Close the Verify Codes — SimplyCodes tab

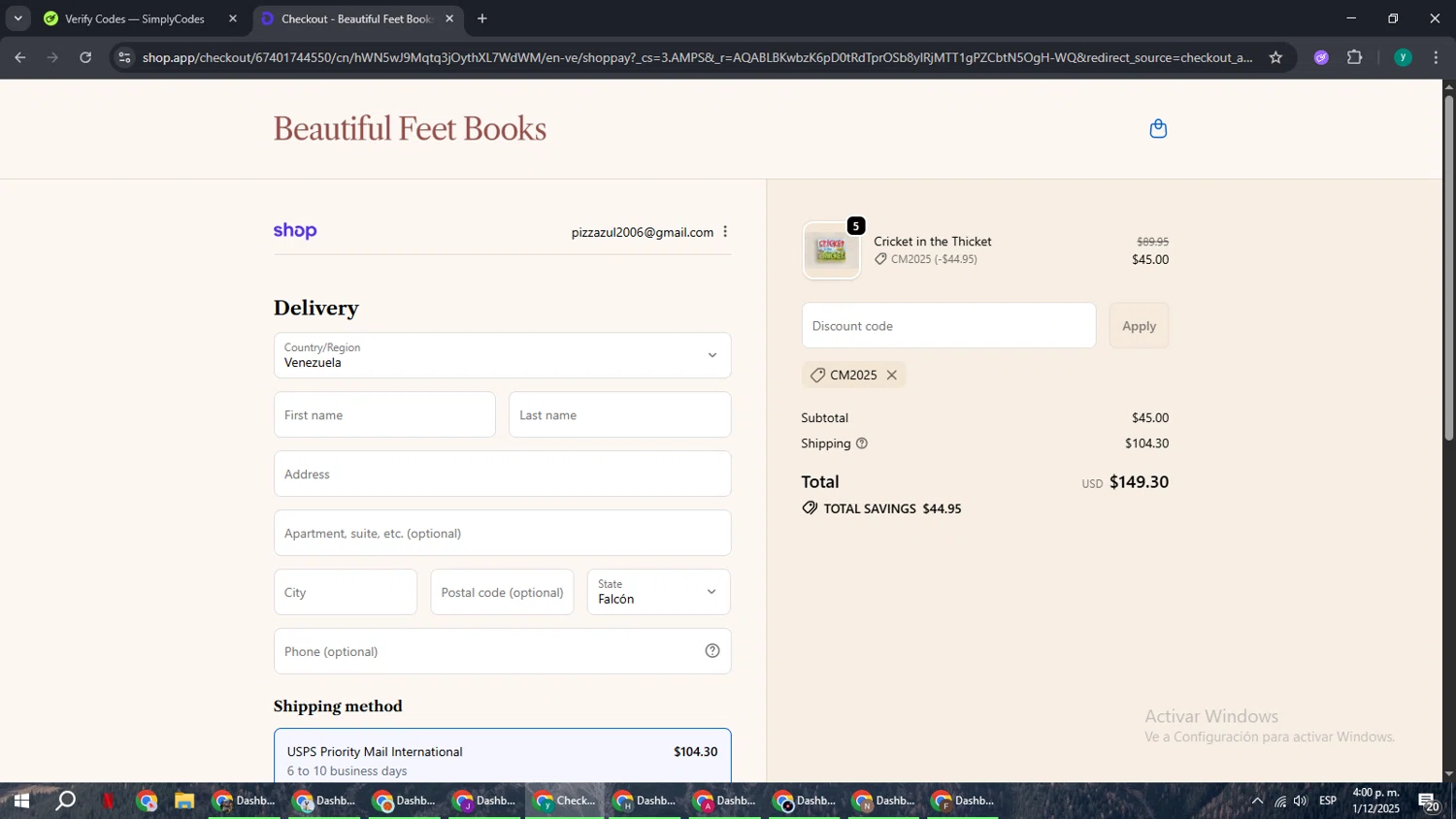tap(233, 18)
